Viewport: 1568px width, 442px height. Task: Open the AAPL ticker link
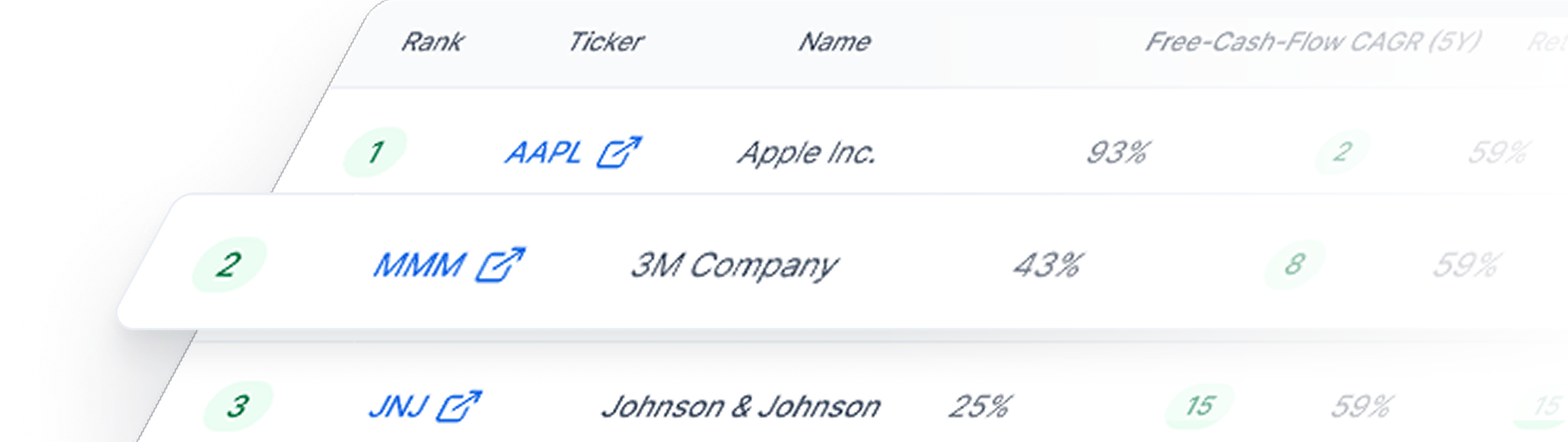pos(543,153)
